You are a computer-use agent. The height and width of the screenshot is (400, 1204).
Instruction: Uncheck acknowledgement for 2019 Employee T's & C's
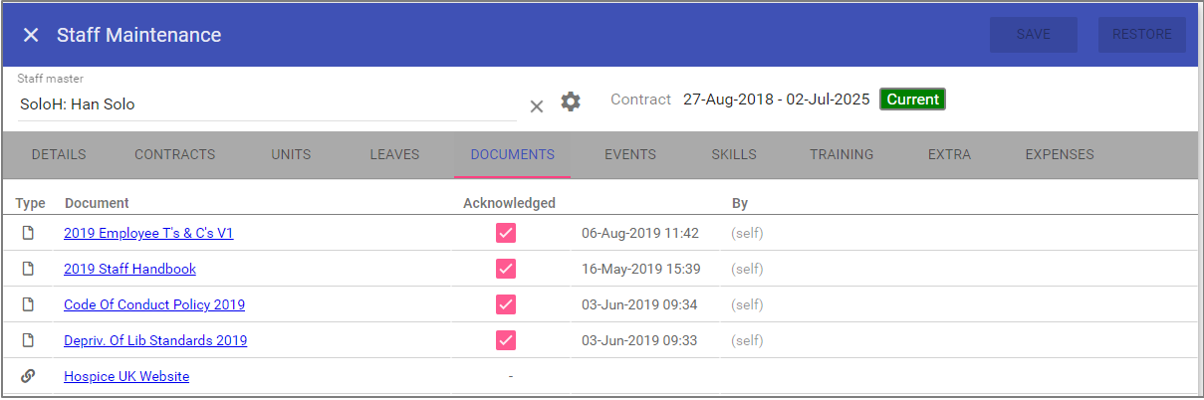[506, 233]
